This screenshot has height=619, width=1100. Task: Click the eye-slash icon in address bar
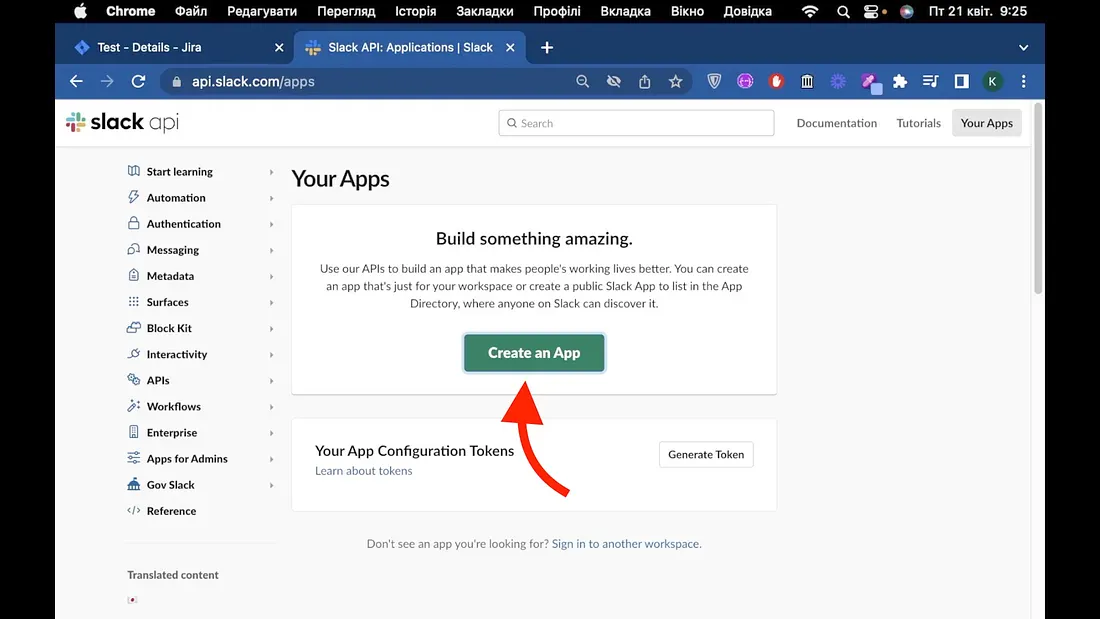(x=614, y=81)
